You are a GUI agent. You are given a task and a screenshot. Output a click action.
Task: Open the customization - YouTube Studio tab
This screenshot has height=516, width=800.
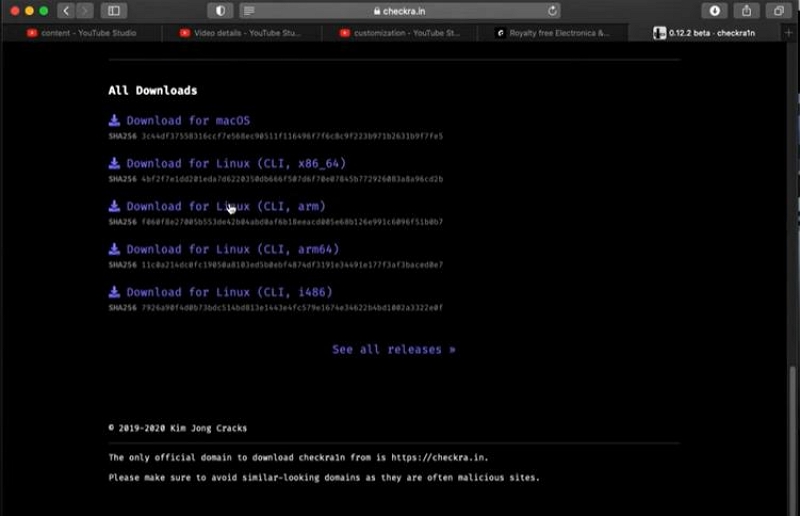point(406,32)
